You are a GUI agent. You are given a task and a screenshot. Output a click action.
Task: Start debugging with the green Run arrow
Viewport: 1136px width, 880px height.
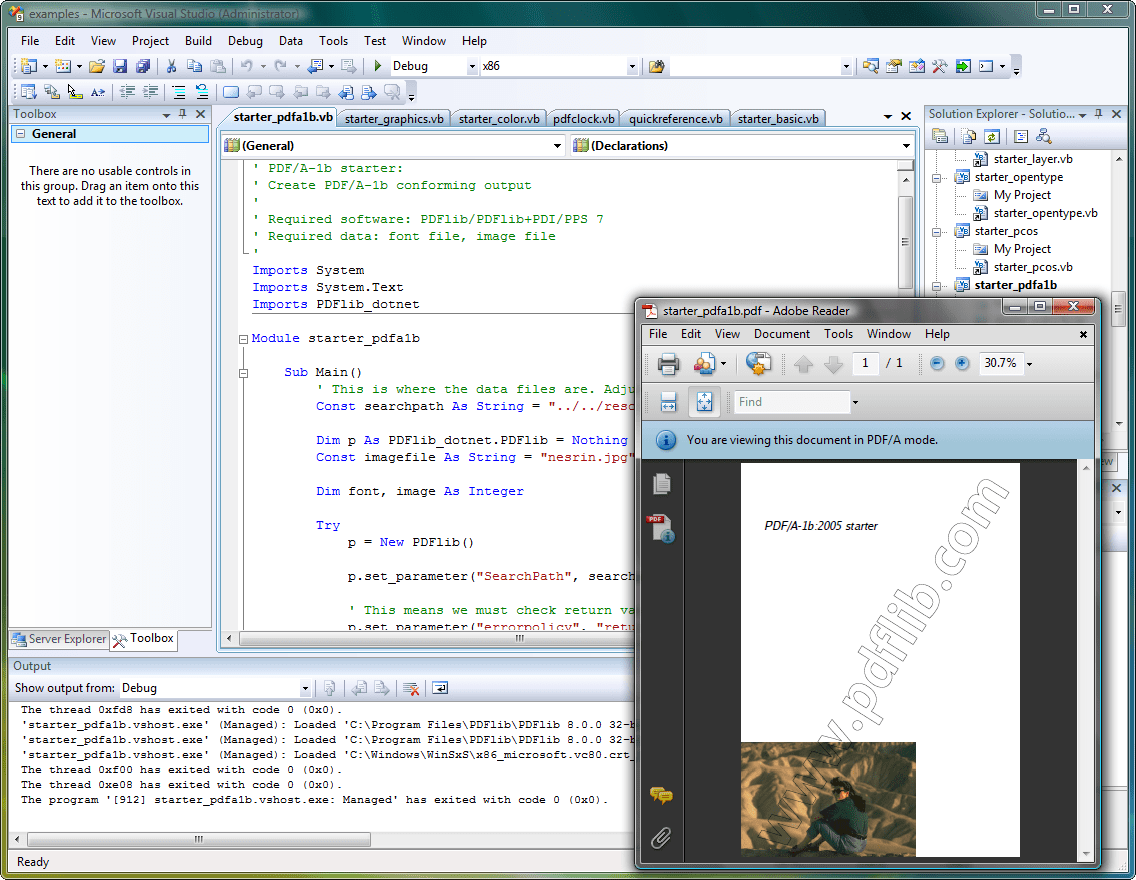click(378, 66)
